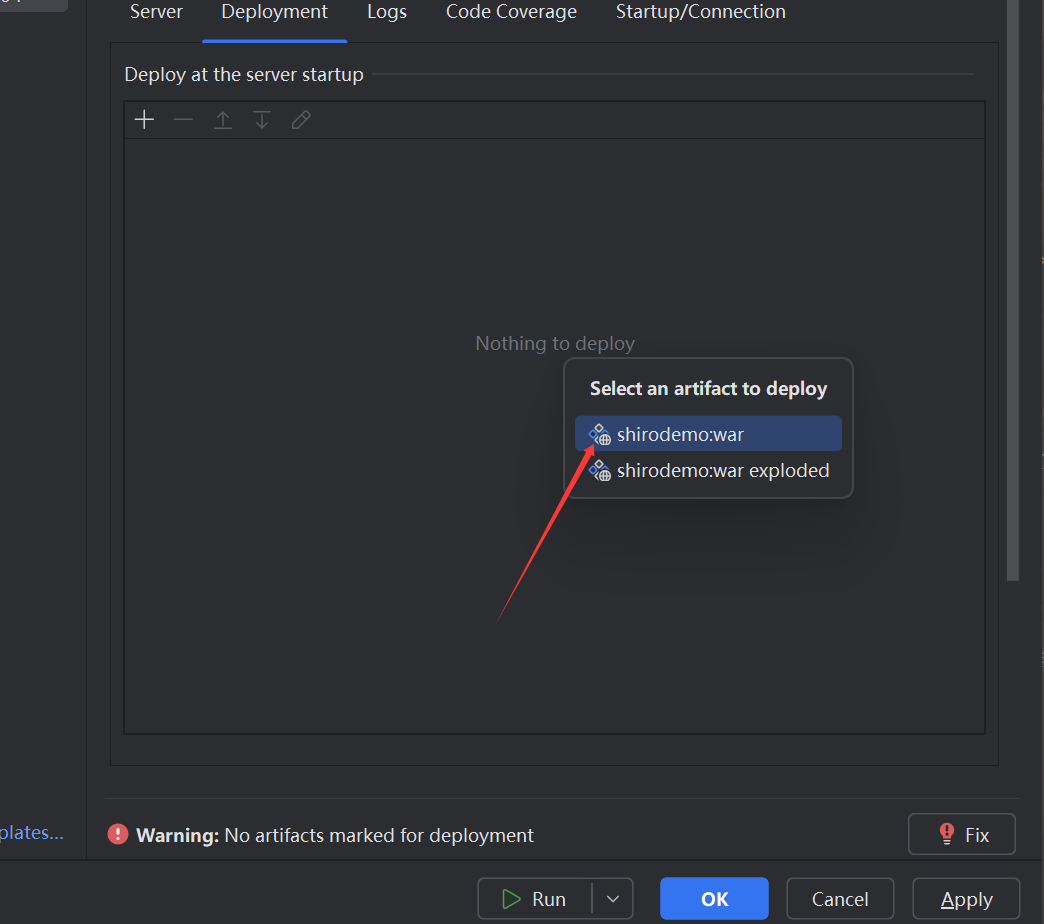Open the Startup/Connection tab
Viewport: 1044px width, 924px height.
[700, 13]
